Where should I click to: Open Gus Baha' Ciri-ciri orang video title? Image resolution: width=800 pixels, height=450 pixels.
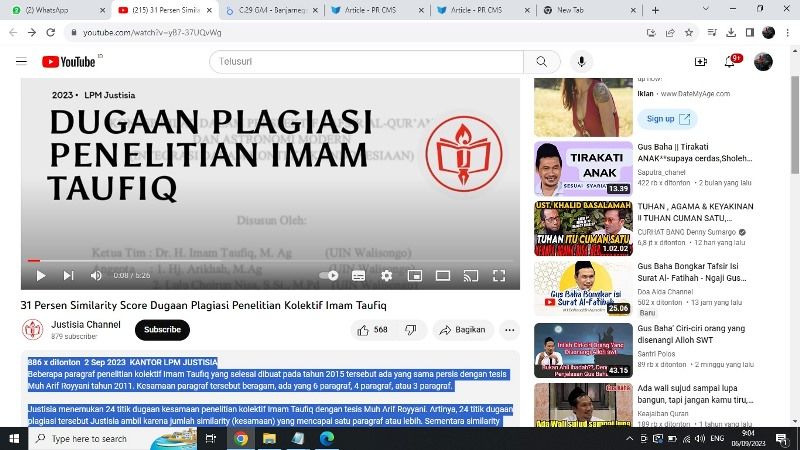[x=691, y=334]
